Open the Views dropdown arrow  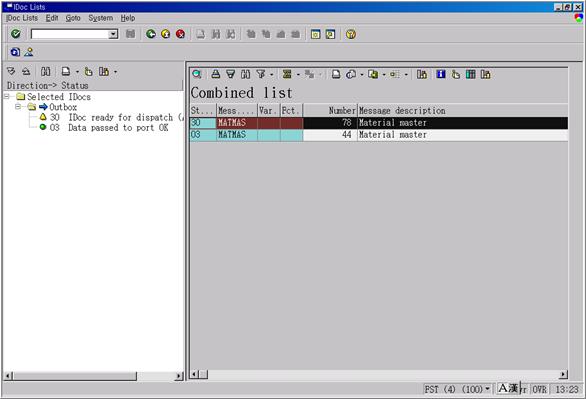(361, 75)
